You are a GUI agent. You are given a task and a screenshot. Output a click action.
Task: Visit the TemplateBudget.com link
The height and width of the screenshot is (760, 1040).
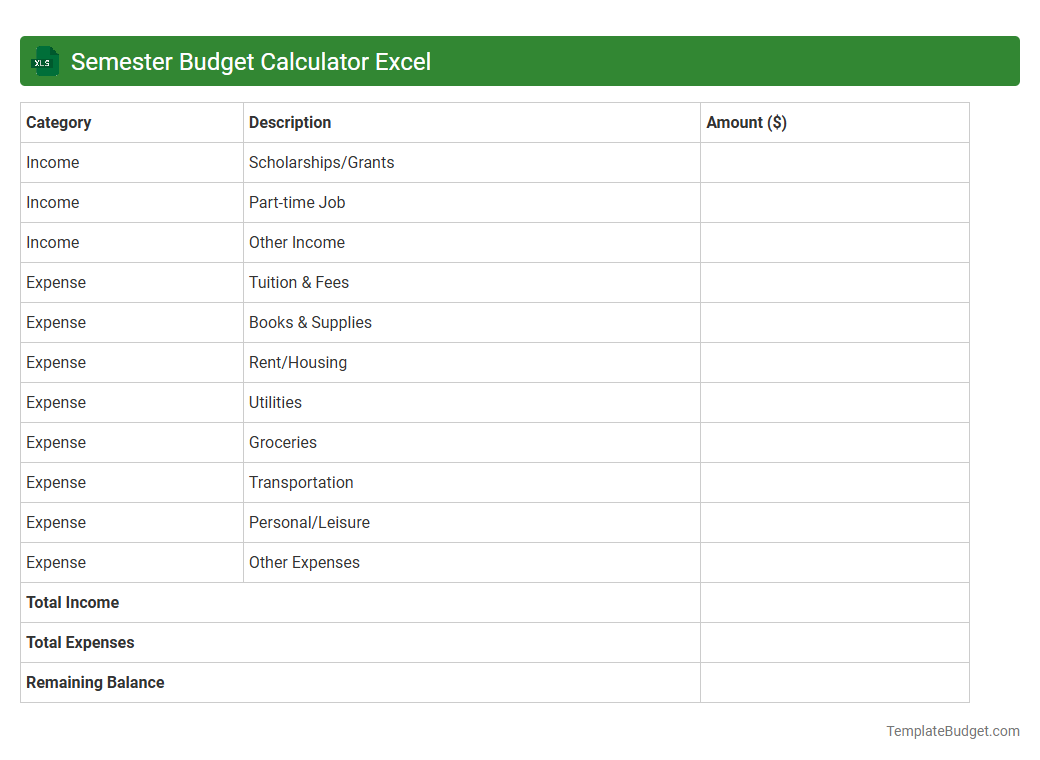point(950,731)
